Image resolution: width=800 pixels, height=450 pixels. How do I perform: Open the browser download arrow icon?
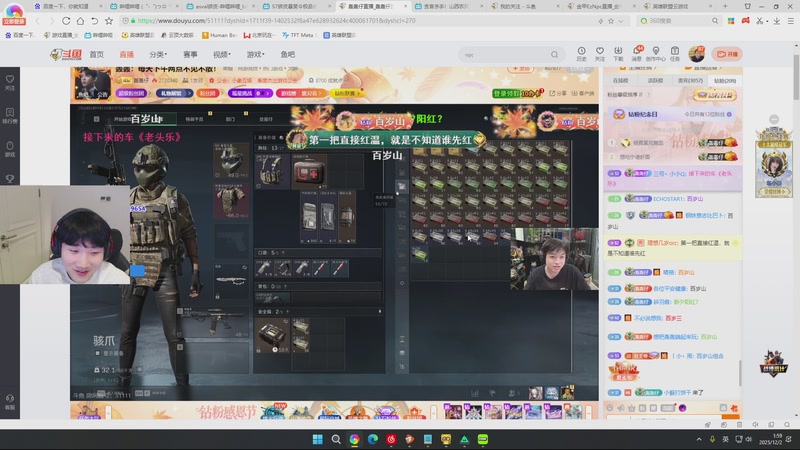(776, 21)
